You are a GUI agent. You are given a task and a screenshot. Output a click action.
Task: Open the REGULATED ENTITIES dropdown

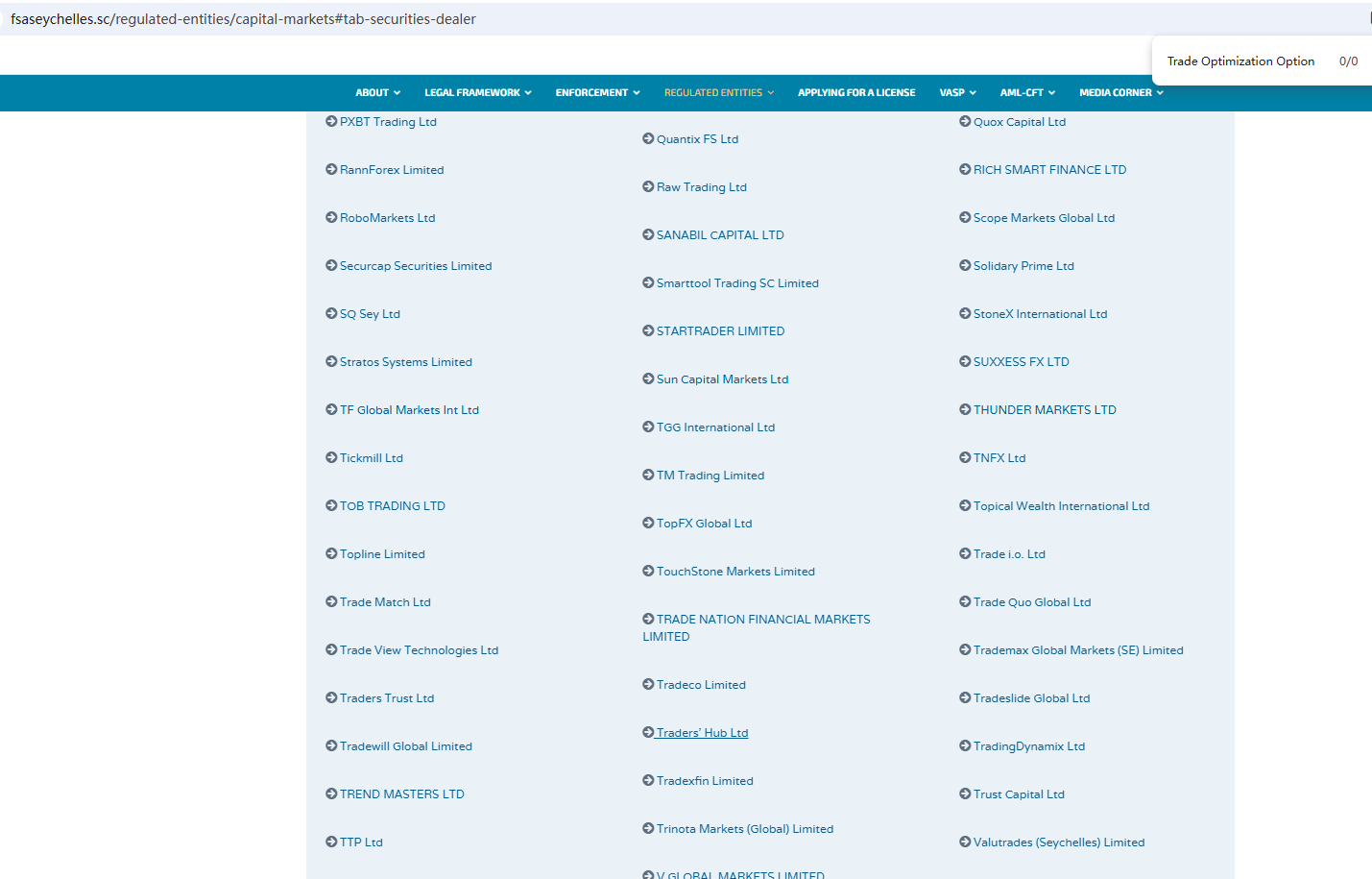(719, 93)
